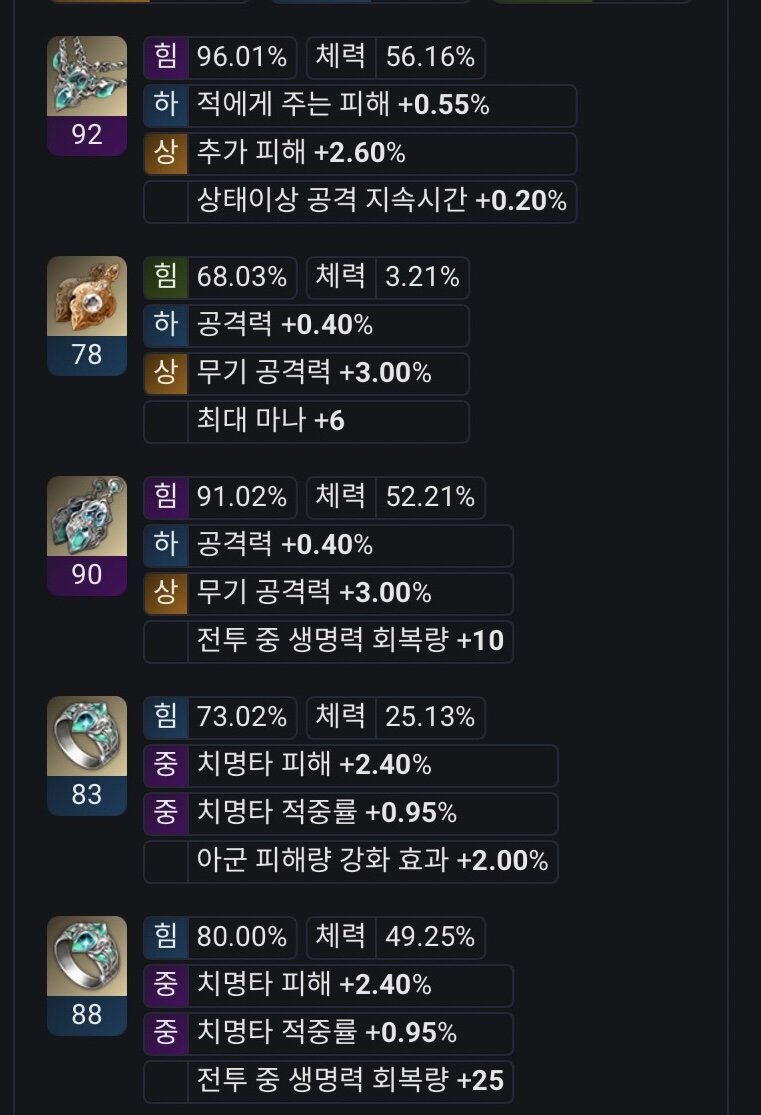The width and height of the screenshot is (761, 1115).
Task: Select the 적에게 주는 피해 +0.55% row
Action: coord(360,105)
